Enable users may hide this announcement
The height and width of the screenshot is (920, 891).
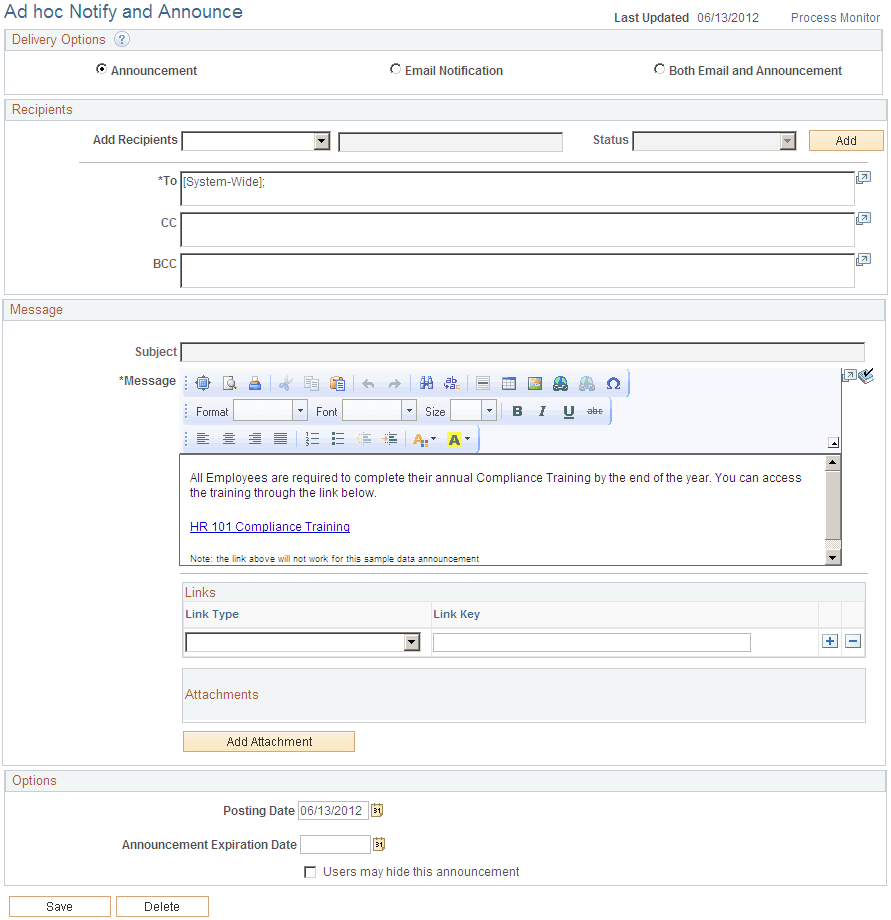pos(311,871)
